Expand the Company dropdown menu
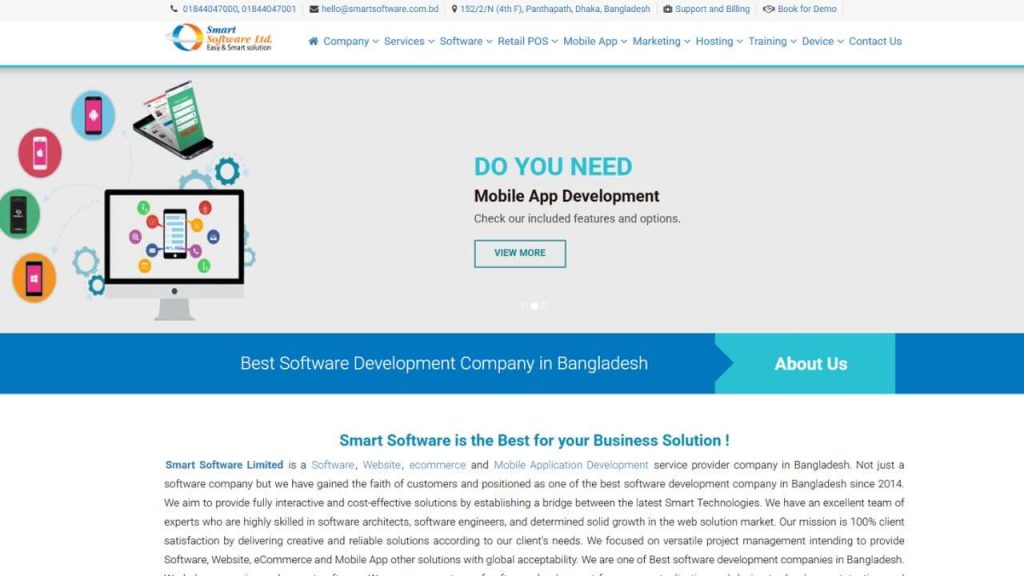 [x=351, y=41]
